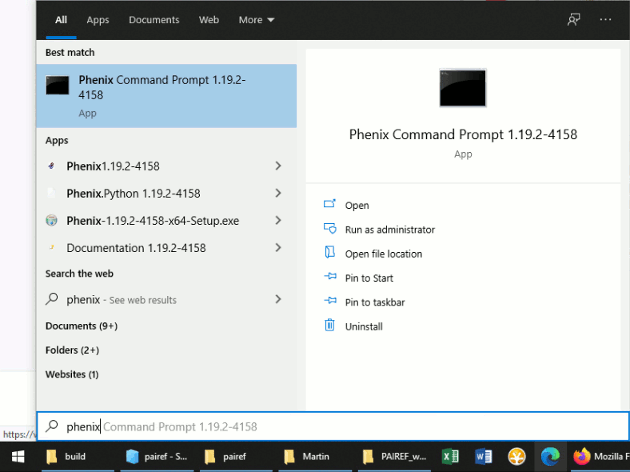Open Microsoft Edge from the taskbar
630x472 pixels.
tap(550, 457)
